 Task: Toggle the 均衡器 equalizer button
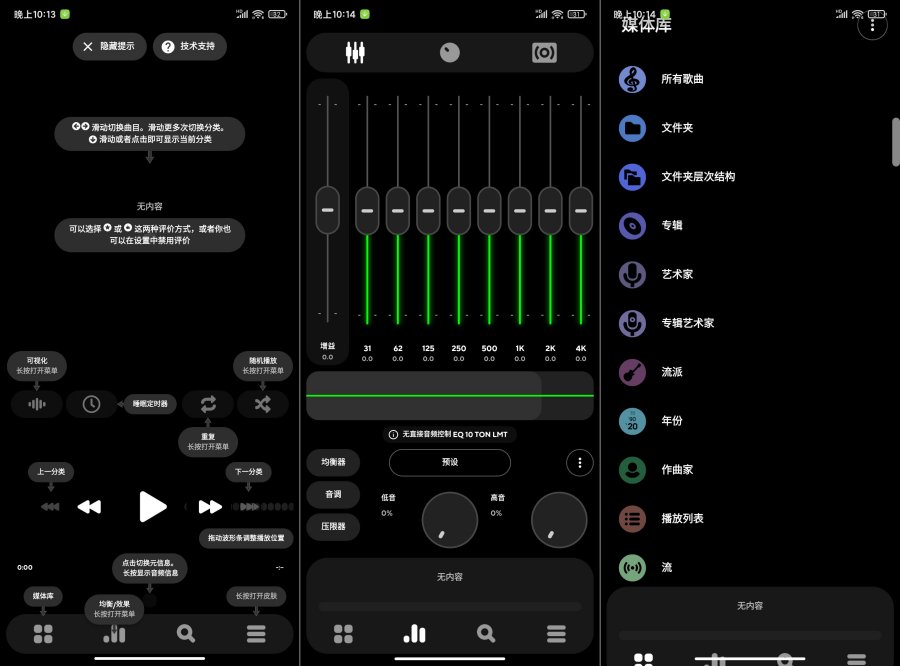333,462
